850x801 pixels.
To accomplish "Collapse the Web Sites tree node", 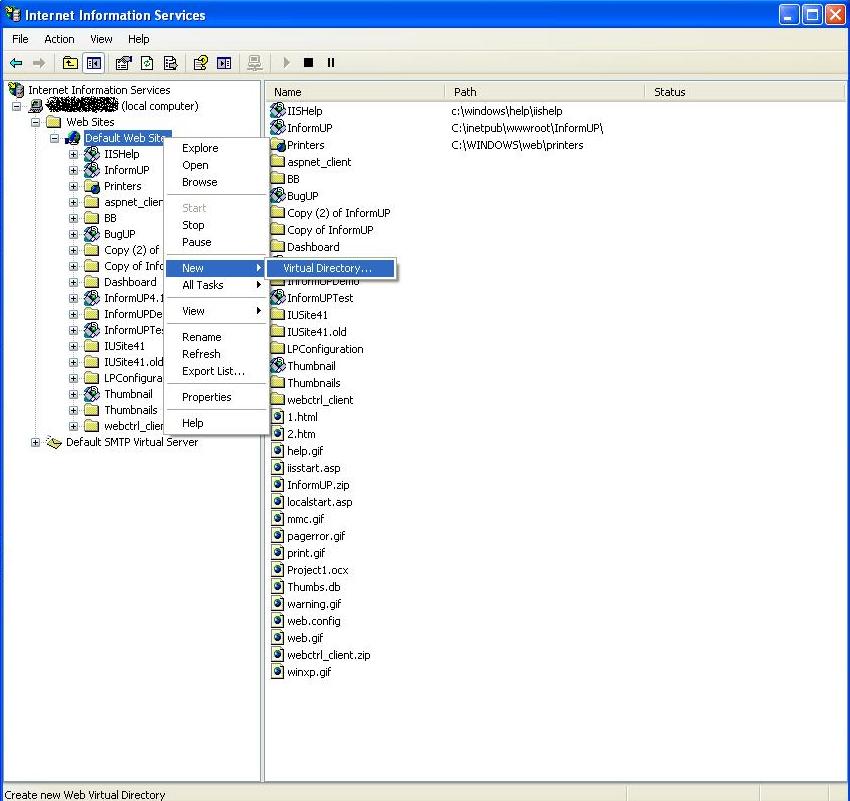I will coord(36,122).
